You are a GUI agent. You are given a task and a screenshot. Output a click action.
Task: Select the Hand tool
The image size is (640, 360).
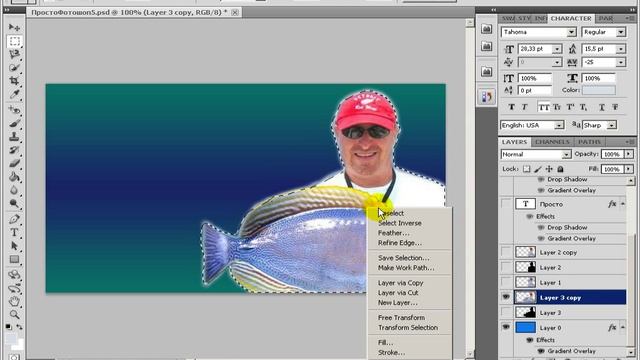[14, 302]
